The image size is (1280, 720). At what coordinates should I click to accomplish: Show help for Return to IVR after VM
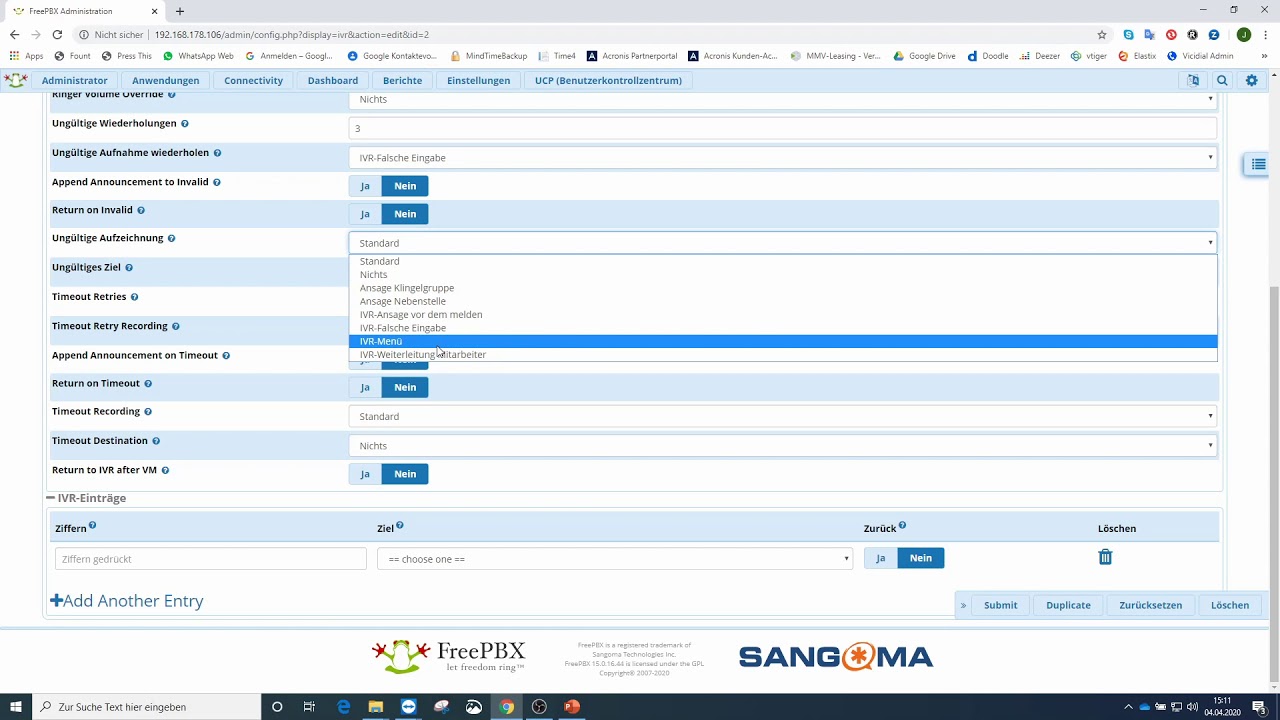click(166, 470)
